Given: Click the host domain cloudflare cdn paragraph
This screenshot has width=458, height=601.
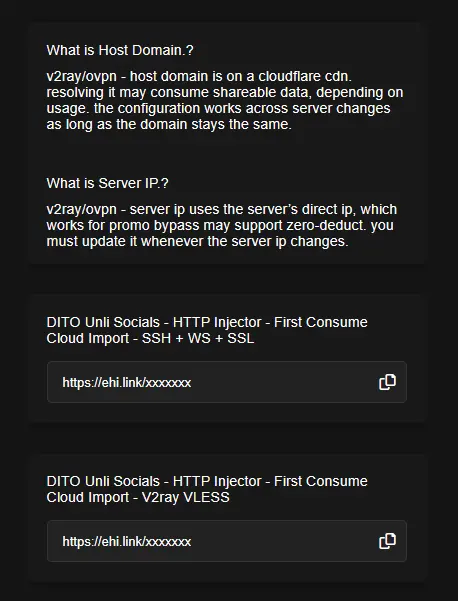Looking at the screenshot, I should [x=225, y=100].
